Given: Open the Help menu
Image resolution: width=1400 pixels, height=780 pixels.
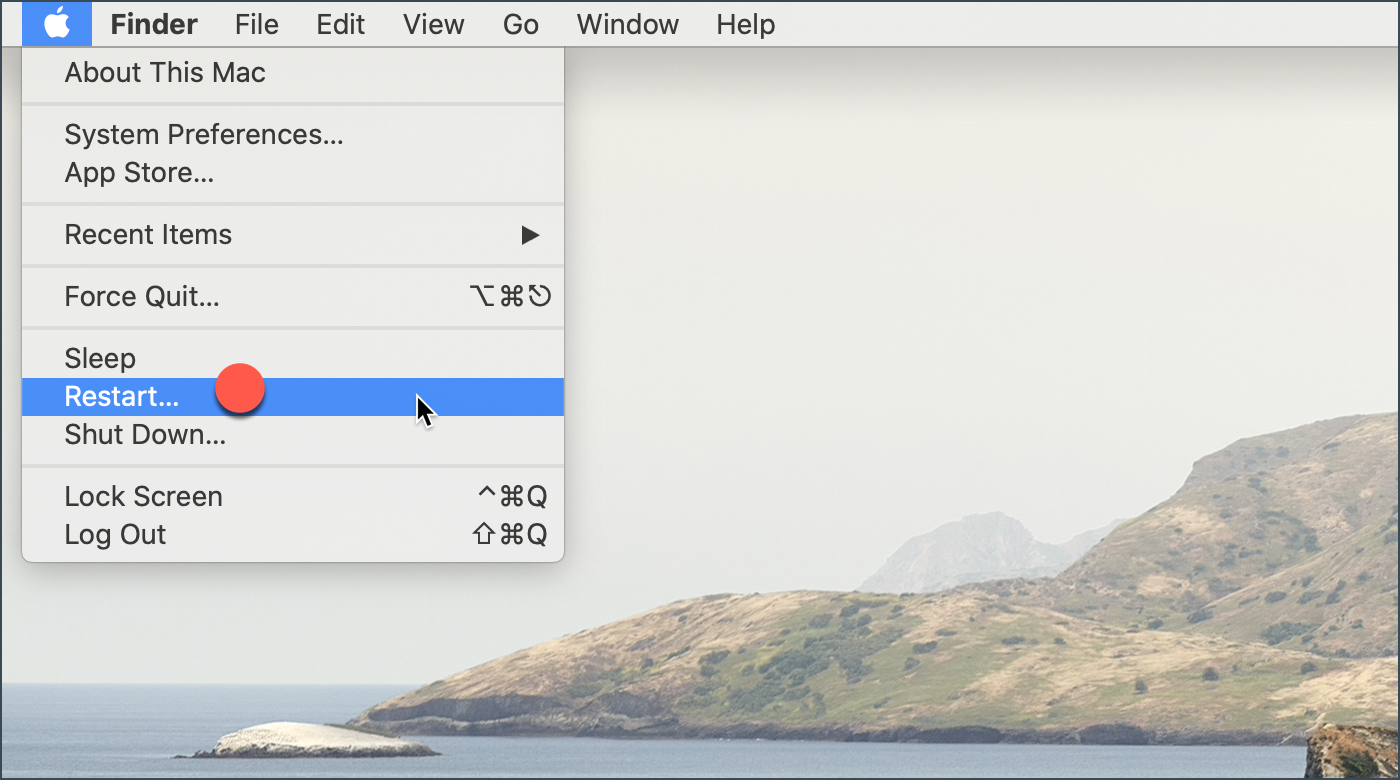Looking at the screenshot, I should click(x=746, y=24).
